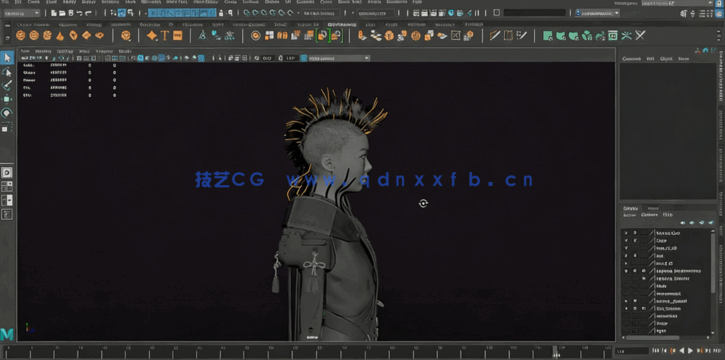Open the Channels menu in the Channel Box
The height and width of the screenshot is (360, 725).
[x=631, y=59]
